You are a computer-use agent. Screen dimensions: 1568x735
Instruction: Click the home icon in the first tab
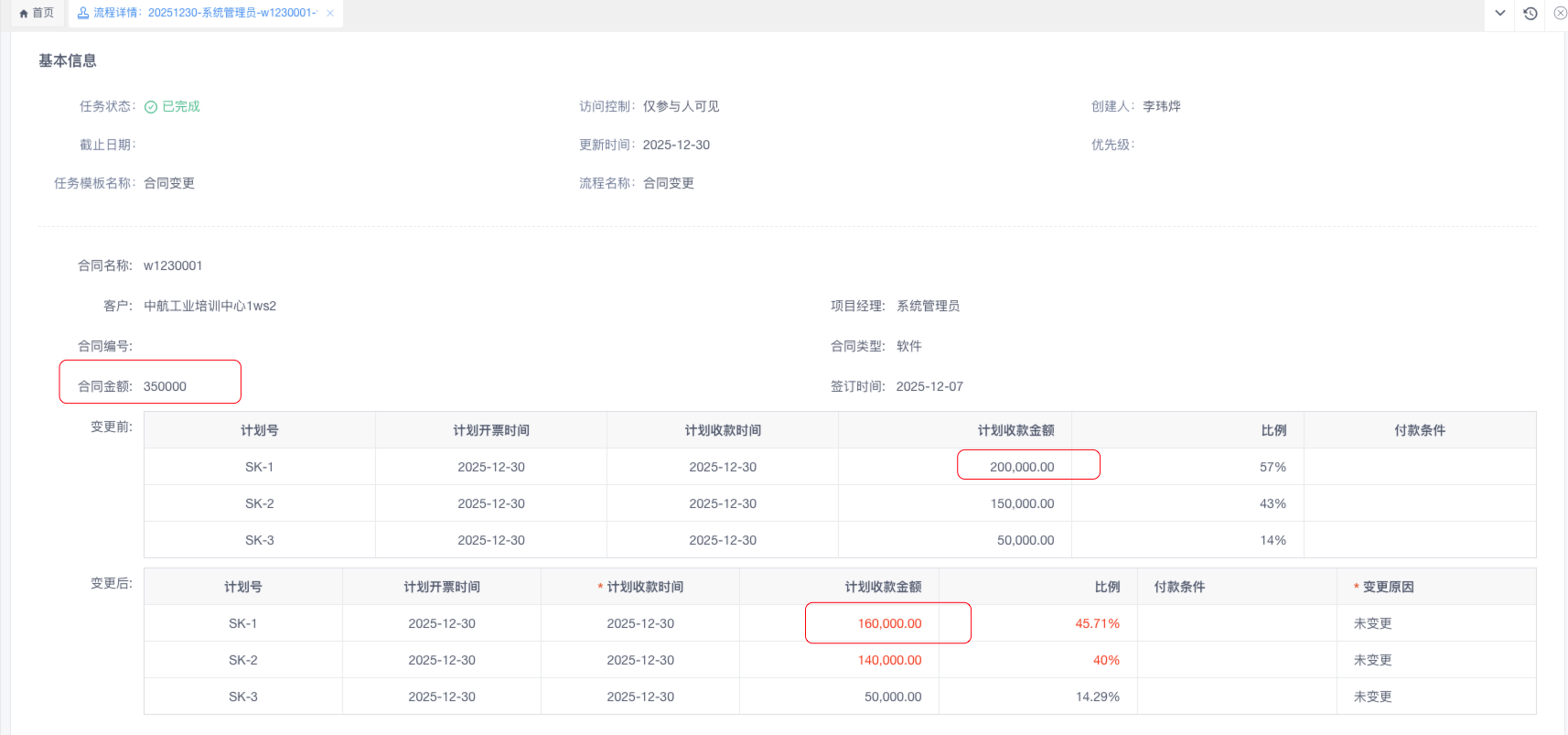24,14
